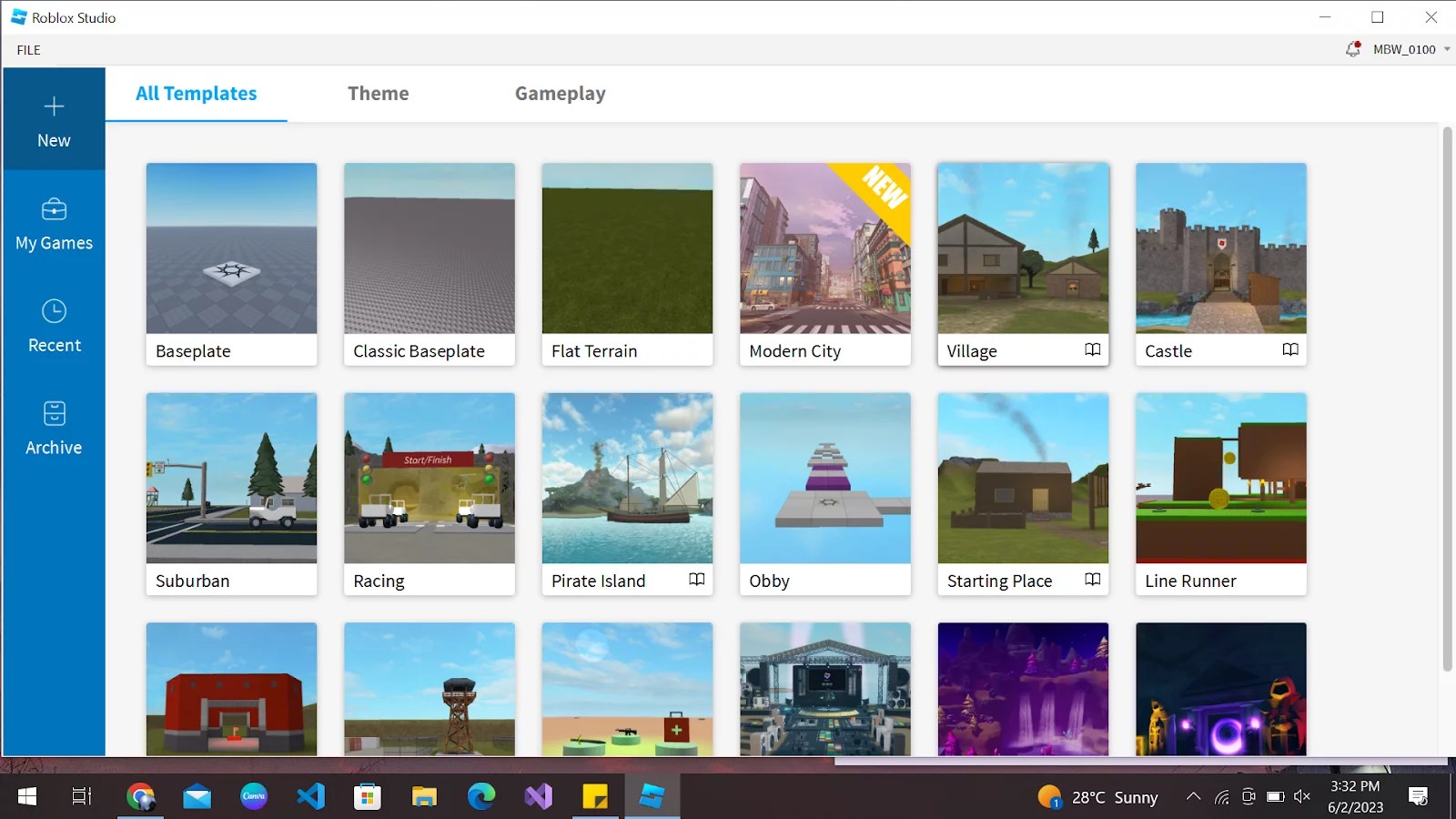The image size is (1456, 819).
Task: Expand hidden system tray icons
Action: [1193, 796]
